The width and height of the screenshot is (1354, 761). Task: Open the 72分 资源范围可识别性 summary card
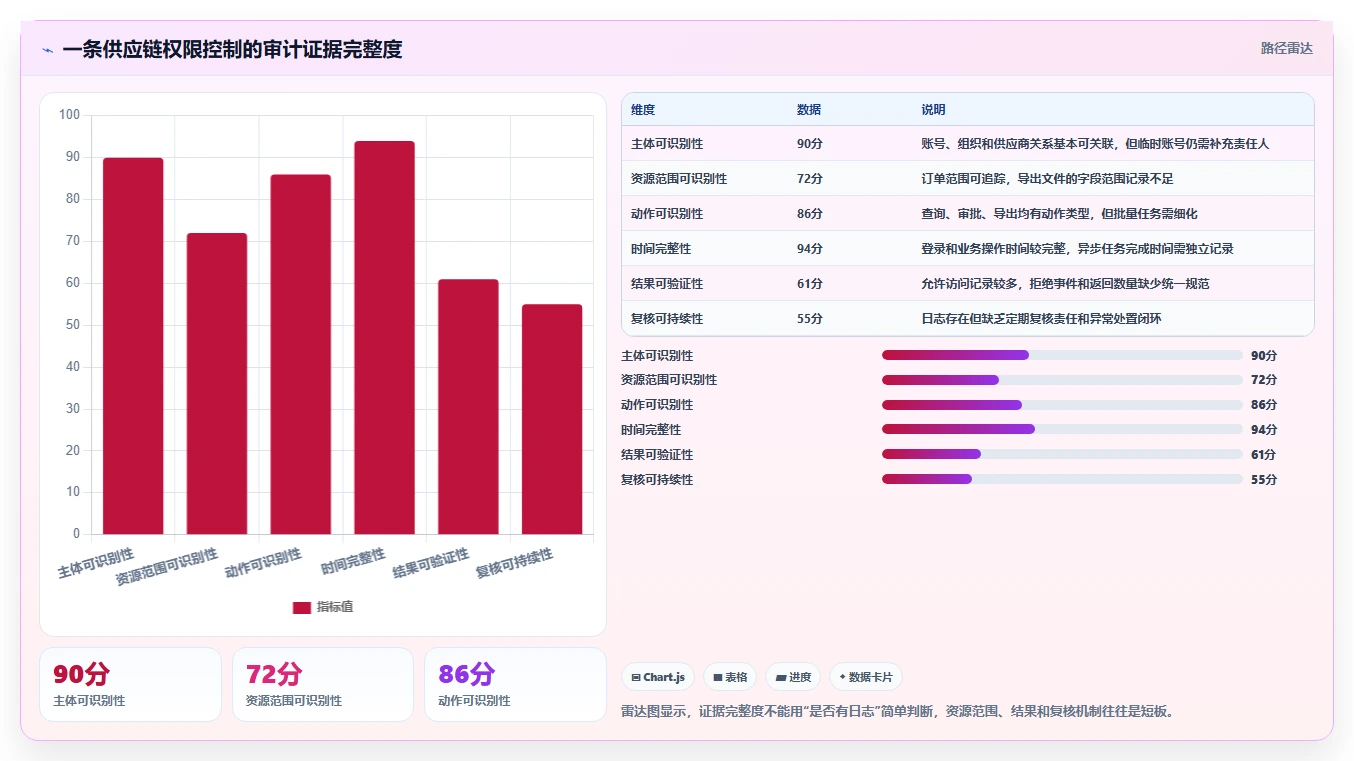click(323, 684)
